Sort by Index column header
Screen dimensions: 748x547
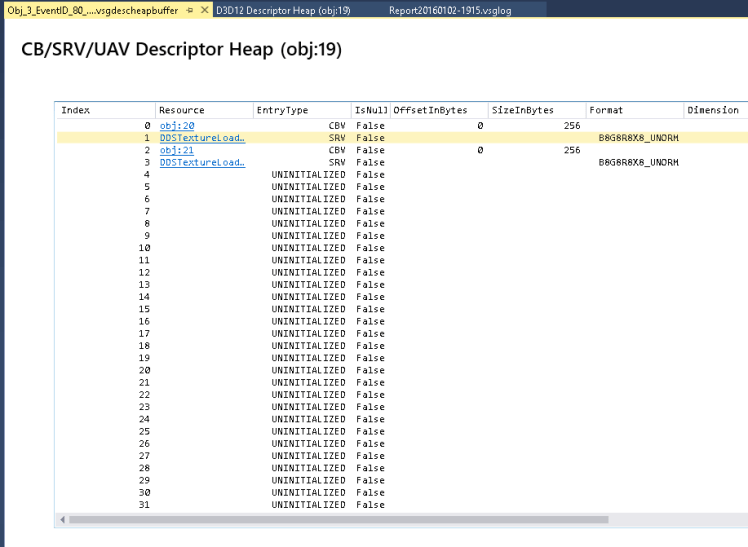(x=105, y=110)
